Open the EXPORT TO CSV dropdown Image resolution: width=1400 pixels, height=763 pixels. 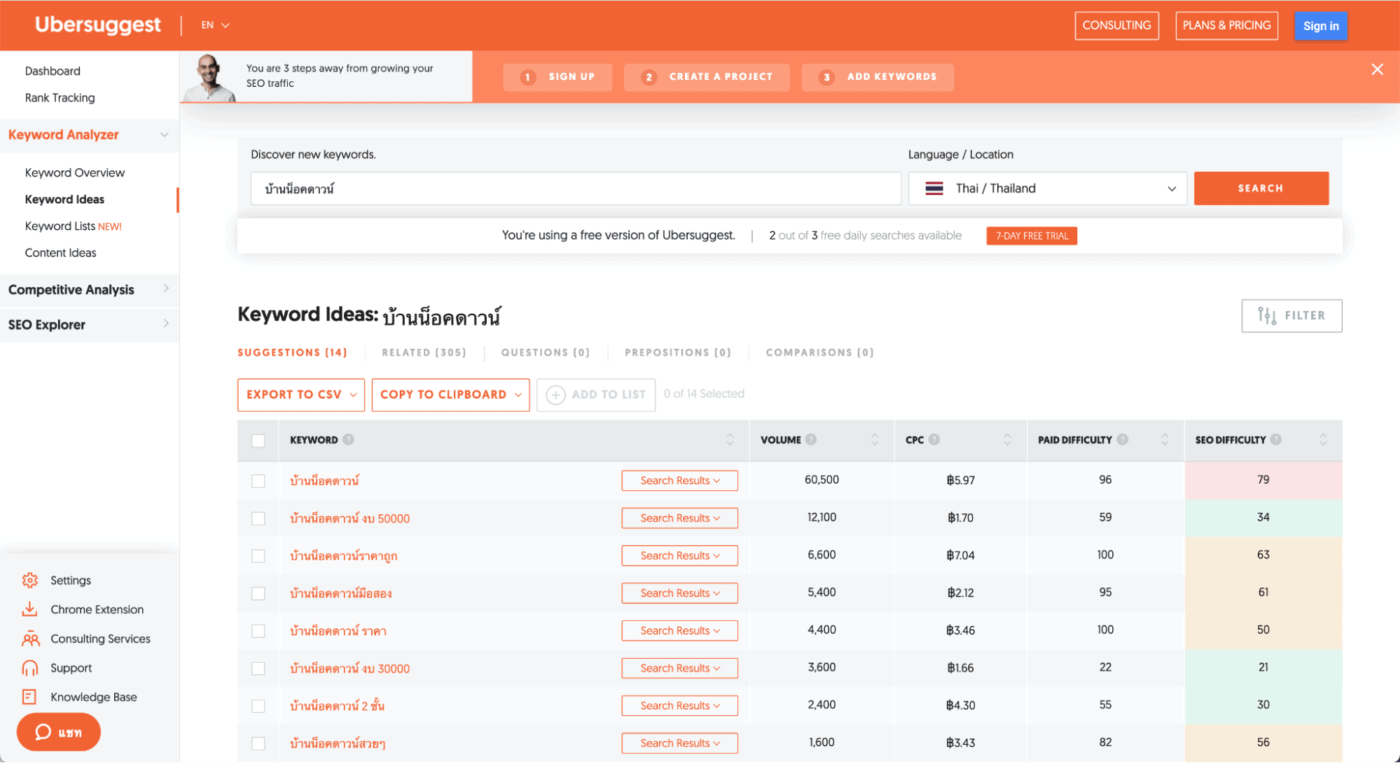coord(301,395)
